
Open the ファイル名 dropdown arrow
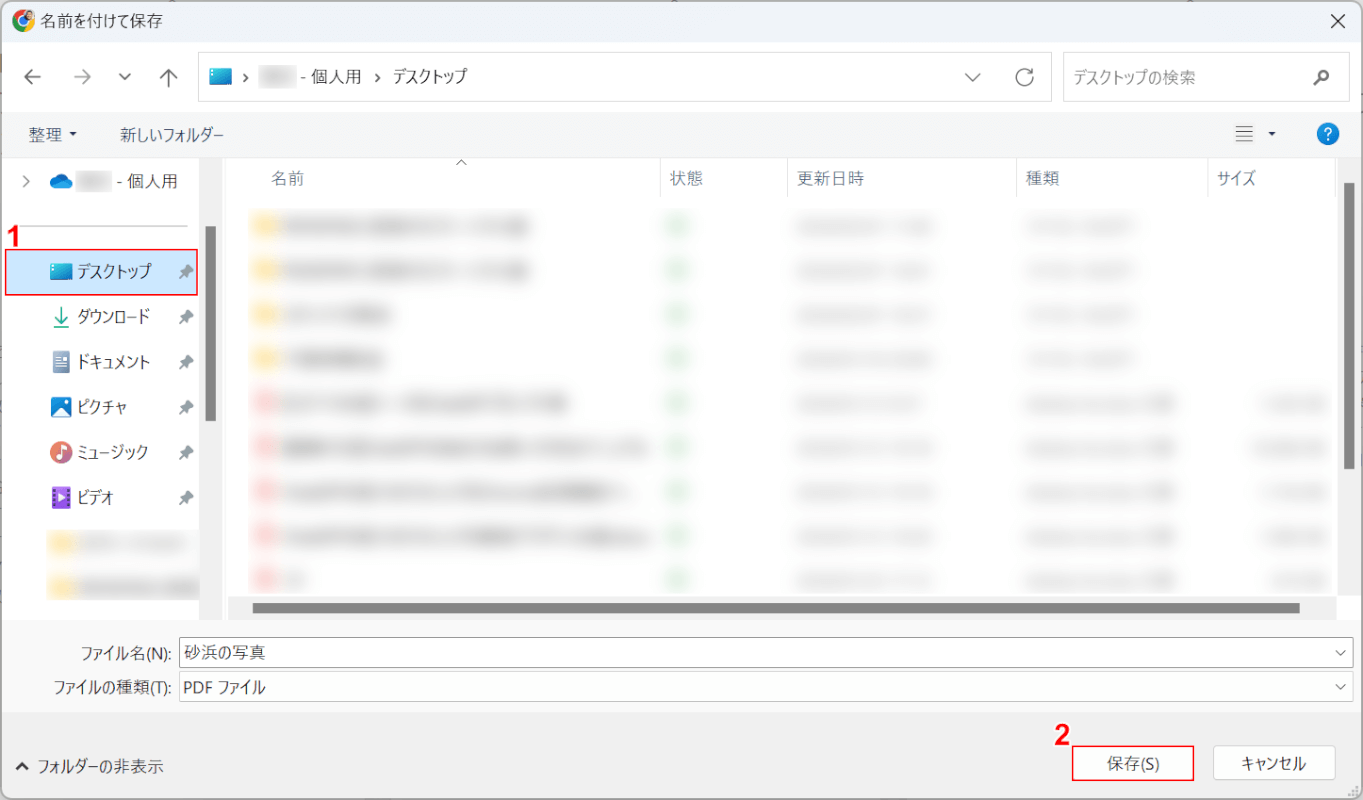[x=1342, y=652]
